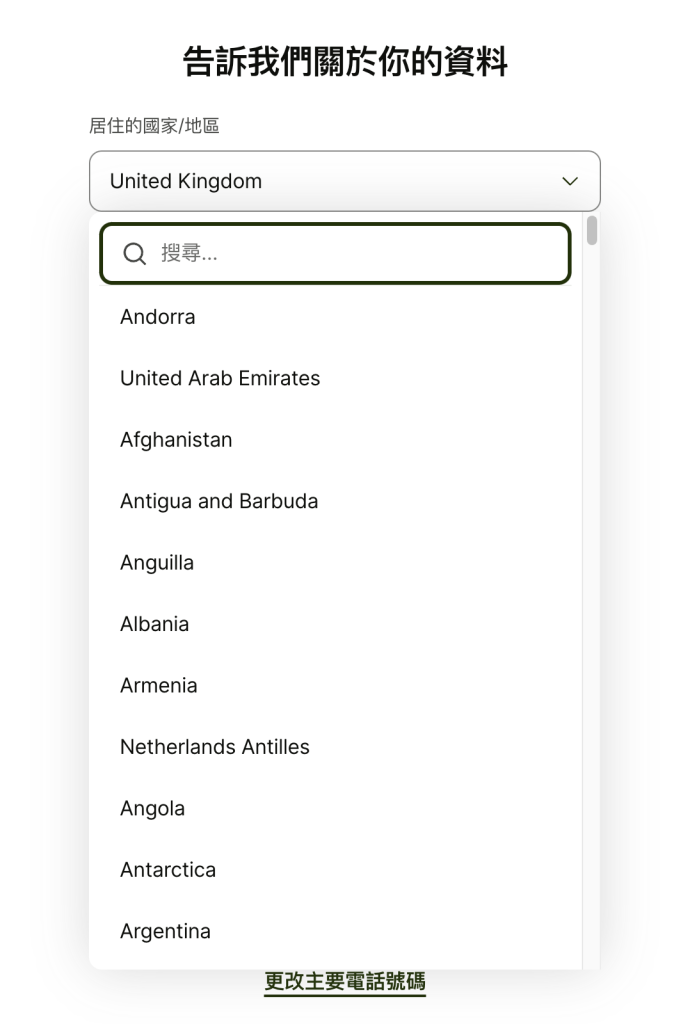Pick Antigua and Barbuda from list
This screenshot has height=1024, width=690.
tap(219, 501)
